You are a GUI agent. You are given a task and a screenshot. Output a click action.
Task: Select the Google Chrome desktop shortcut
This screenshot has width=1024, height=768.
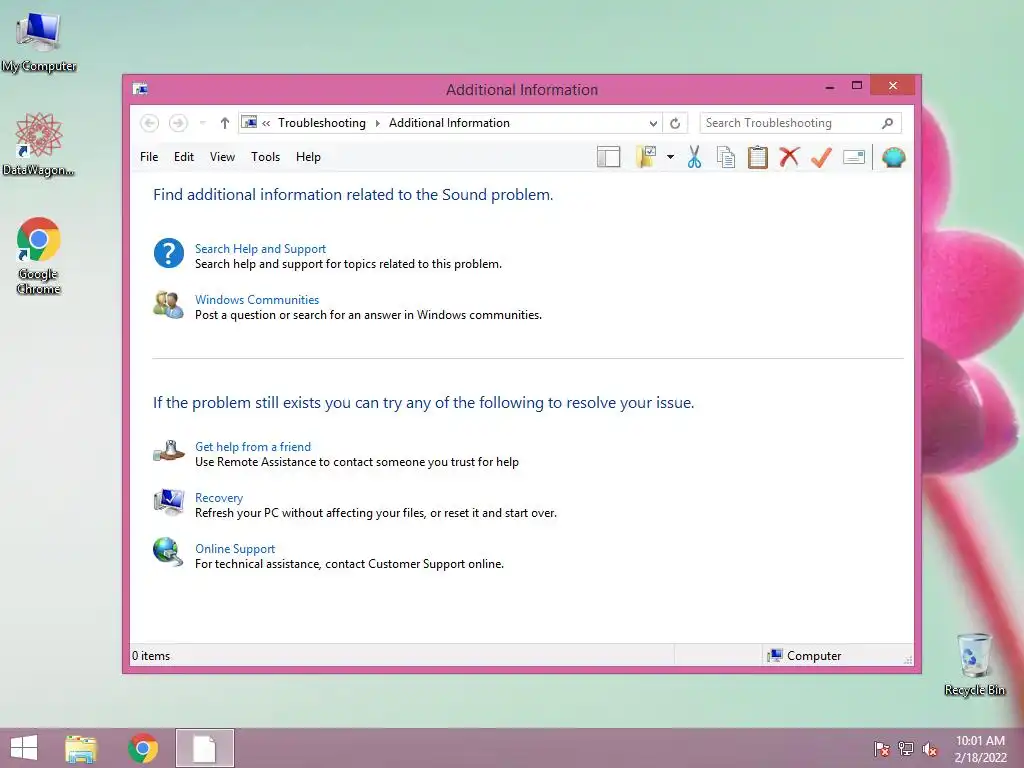pos(39,255)
